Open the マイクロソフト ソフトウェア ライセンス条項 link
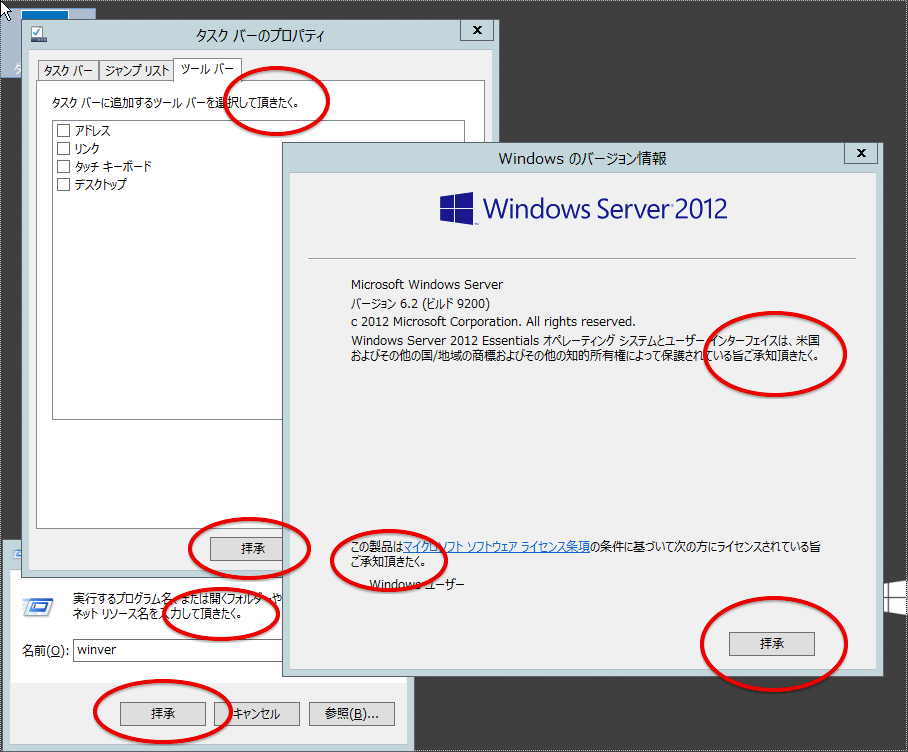This screenshot has width=908, height=752. 496,546
